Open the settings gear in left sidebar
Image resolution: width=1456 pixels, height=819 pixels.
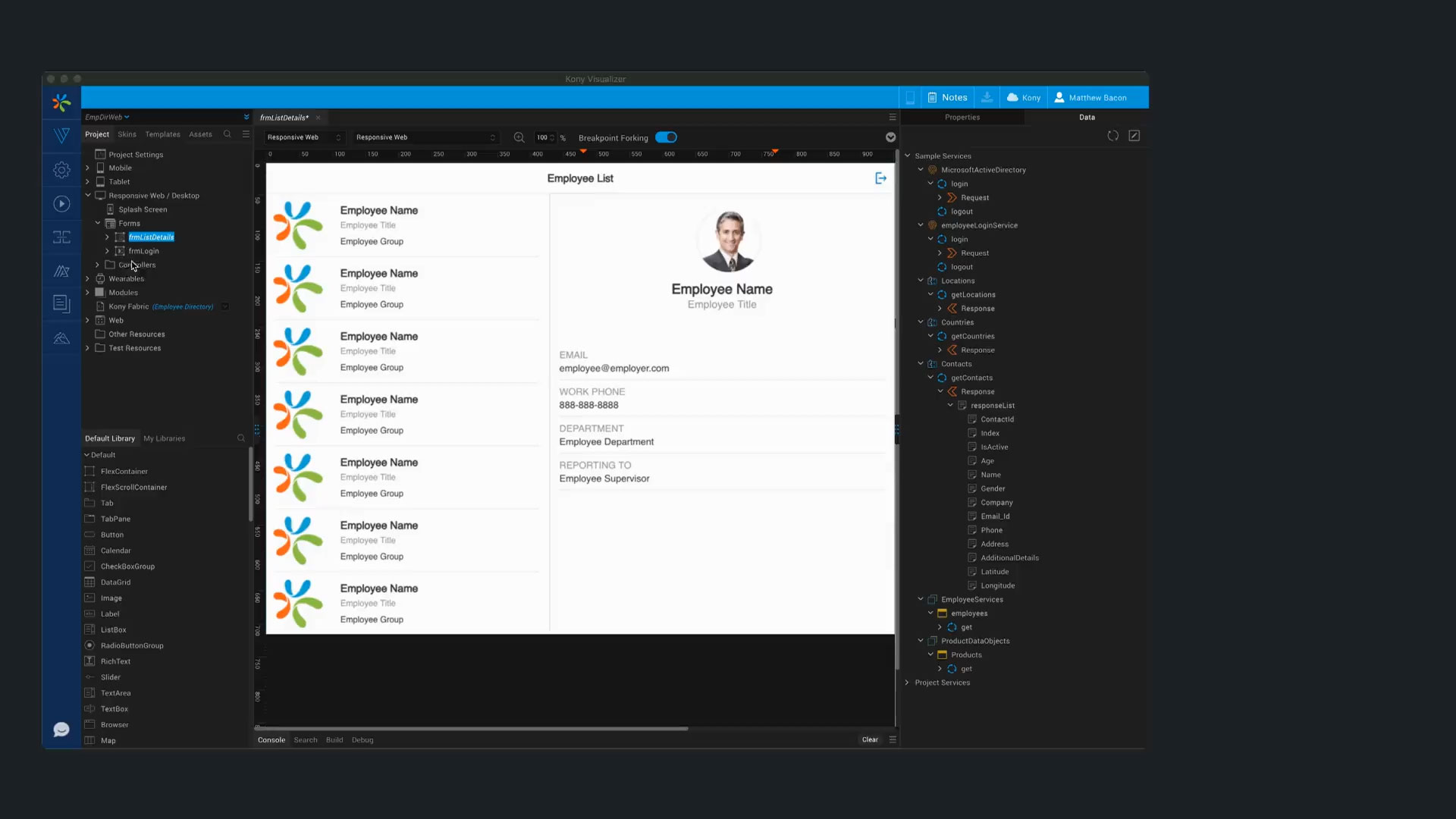tap(61, 171)
